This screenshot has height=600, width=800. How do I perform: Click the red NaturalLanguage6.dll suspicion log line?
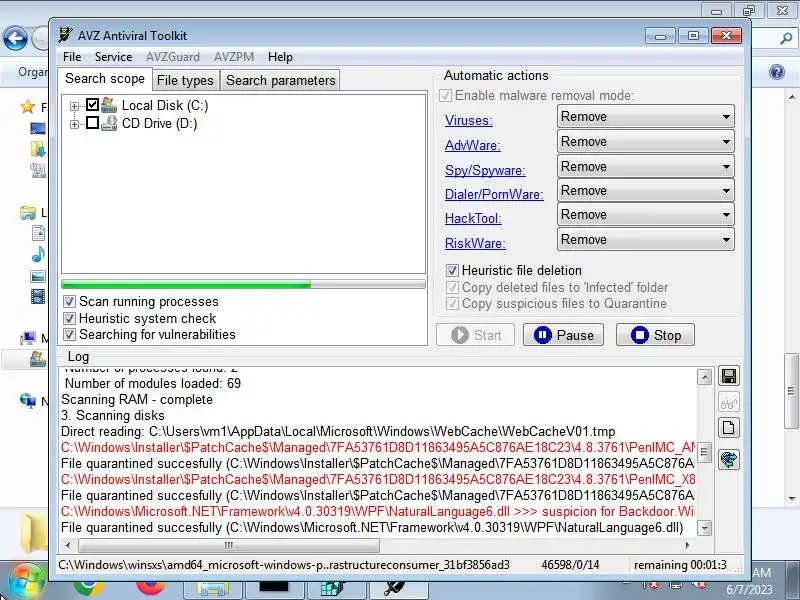[378, 512]
